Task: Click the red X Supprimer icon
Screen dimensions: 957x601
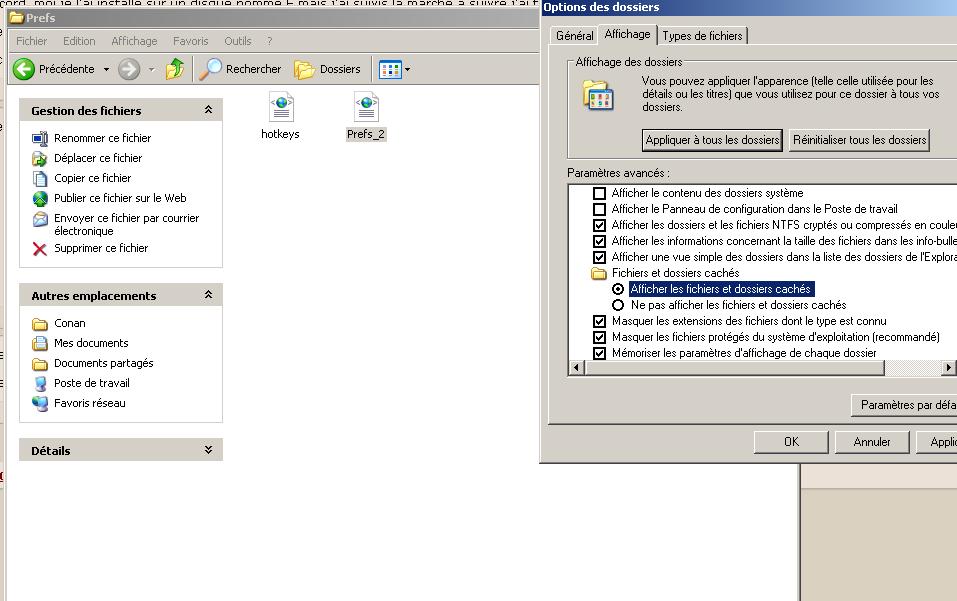Action: pyautogui.click(x=40, y=249)
